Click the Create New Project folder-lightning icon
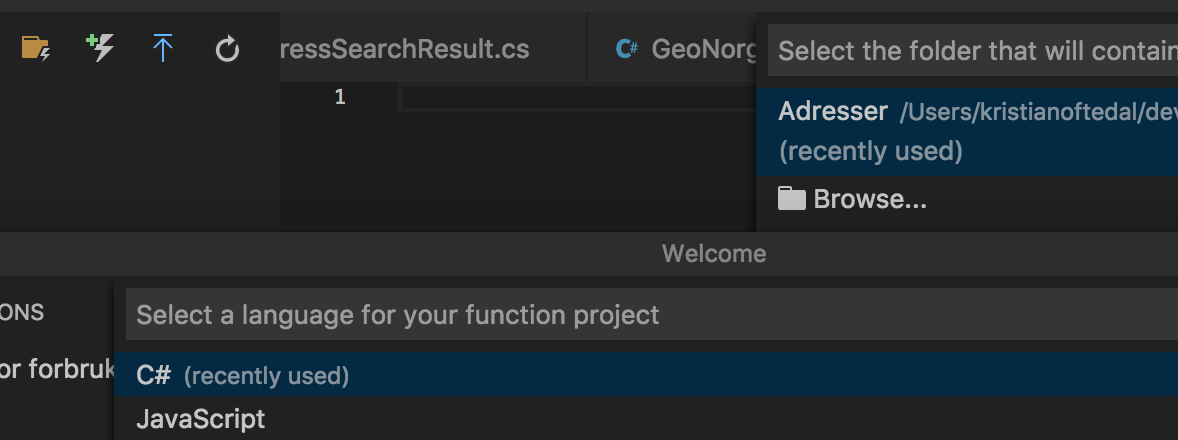The width and height of the screenshot is (1178, 440). tap(36, 47)
